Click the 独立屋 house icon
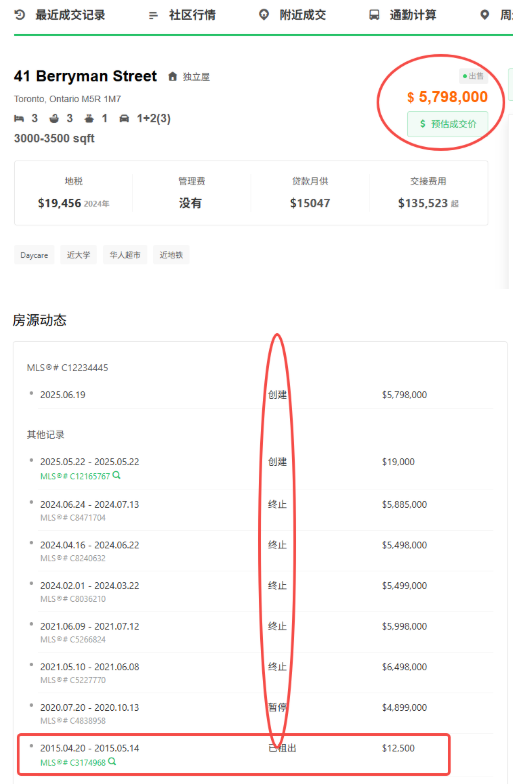 pos(172,76)
